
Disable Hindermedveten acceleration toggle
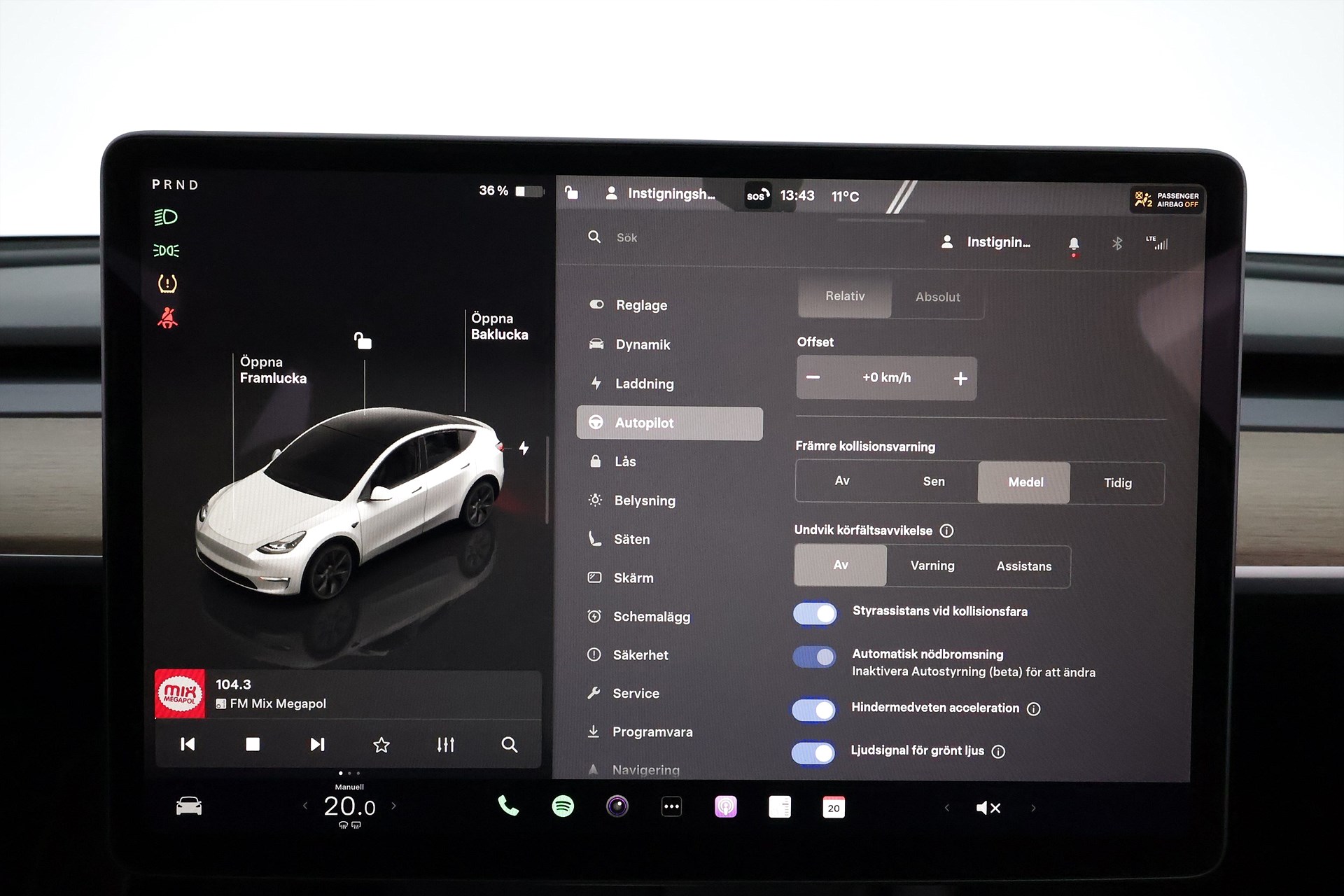click(x=813, y=709)
